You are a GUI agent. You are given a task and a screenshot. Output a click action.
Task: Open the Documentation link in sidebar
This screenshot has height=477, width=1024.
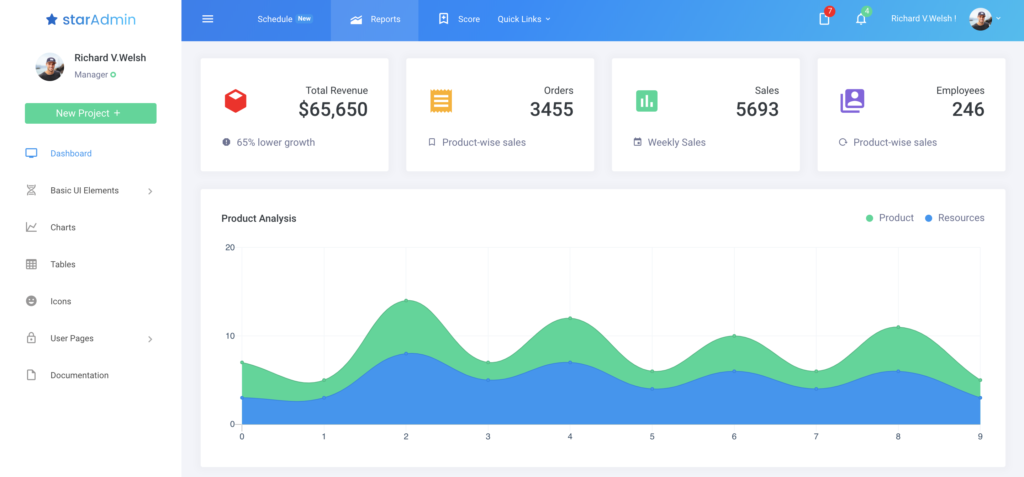(x=79, y=375)
